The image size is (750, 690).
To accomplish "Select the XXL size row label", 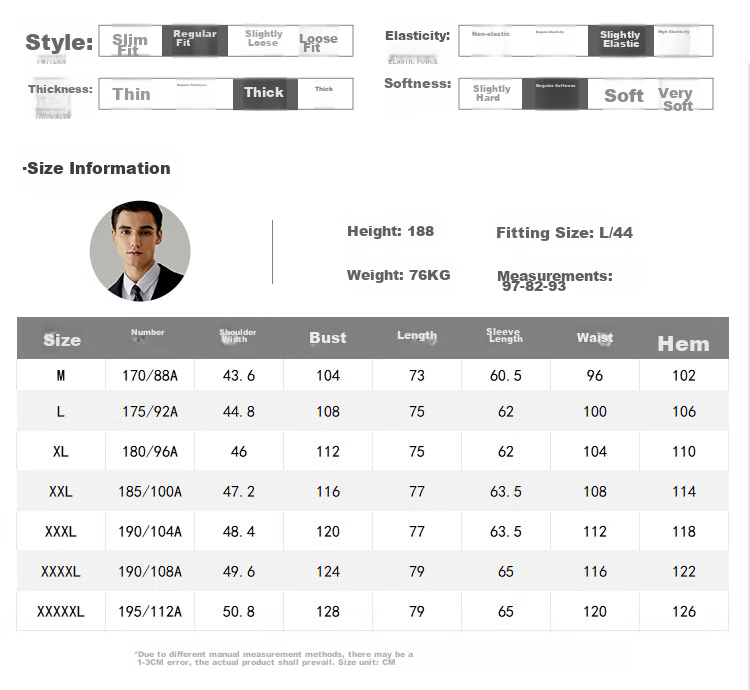I will coord(61,492).
